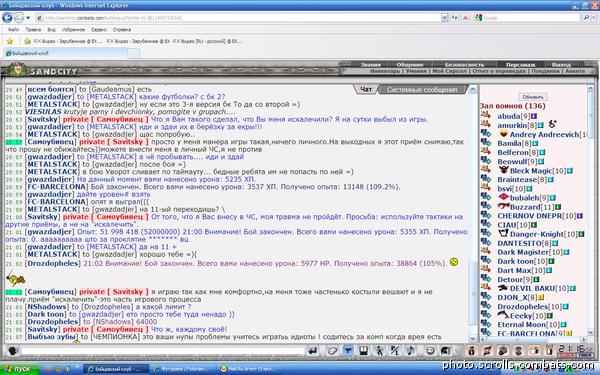The width and height of the screenshot is (600, 375).
Task: Click the IE refresh icon beside address bar
Action: pos(454,18)
